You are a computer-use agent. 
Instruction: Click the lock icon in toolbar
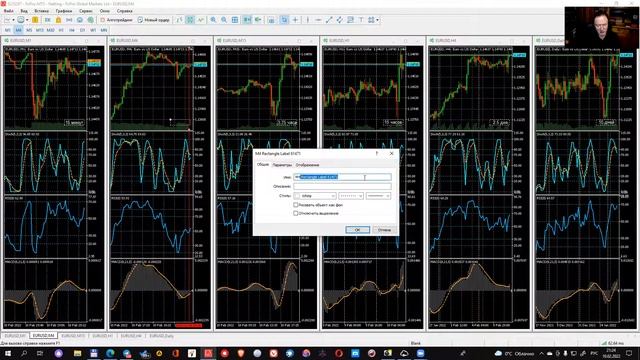[x=58, y=20]
